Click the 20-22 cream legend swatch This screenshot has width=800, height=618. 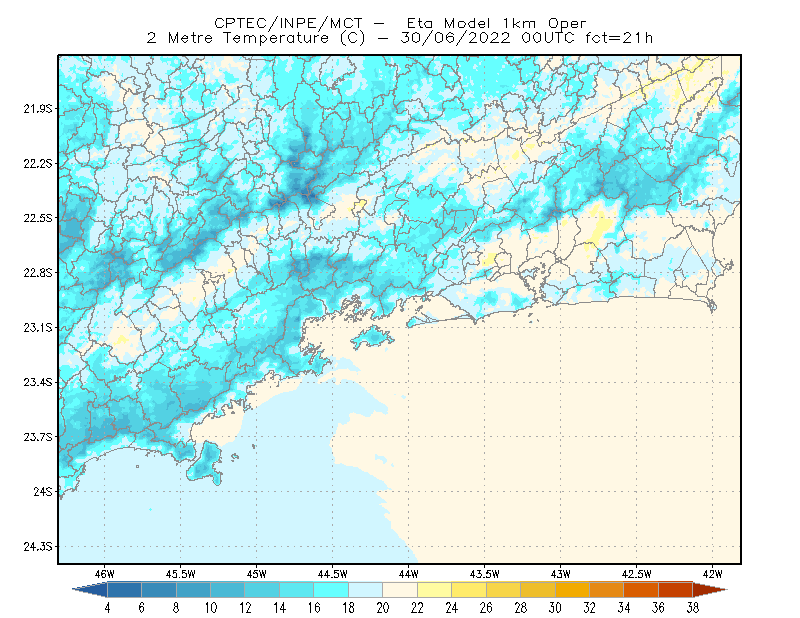(x=400, y=590)
